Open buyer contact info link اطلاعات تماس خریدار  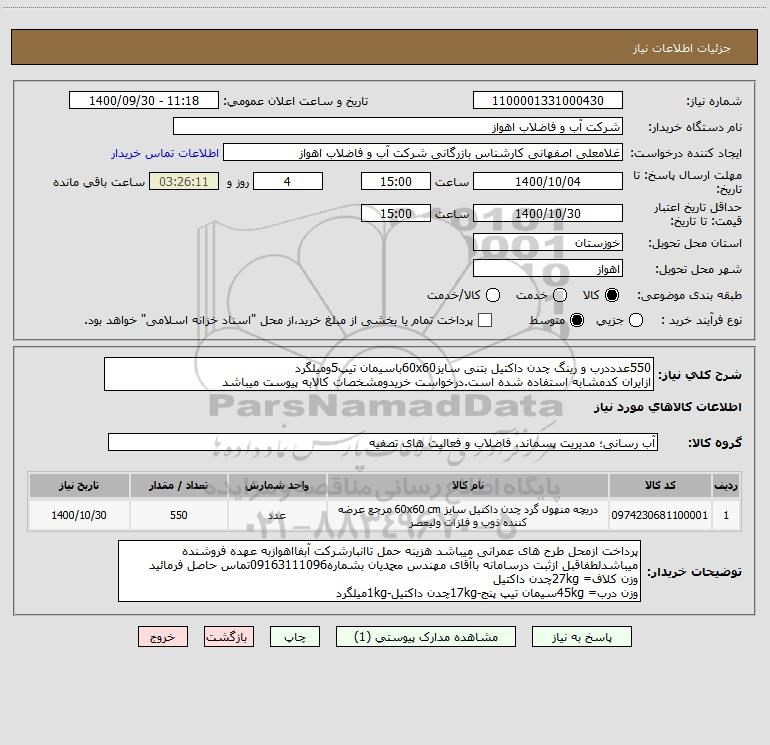click(x=165, y=153)
